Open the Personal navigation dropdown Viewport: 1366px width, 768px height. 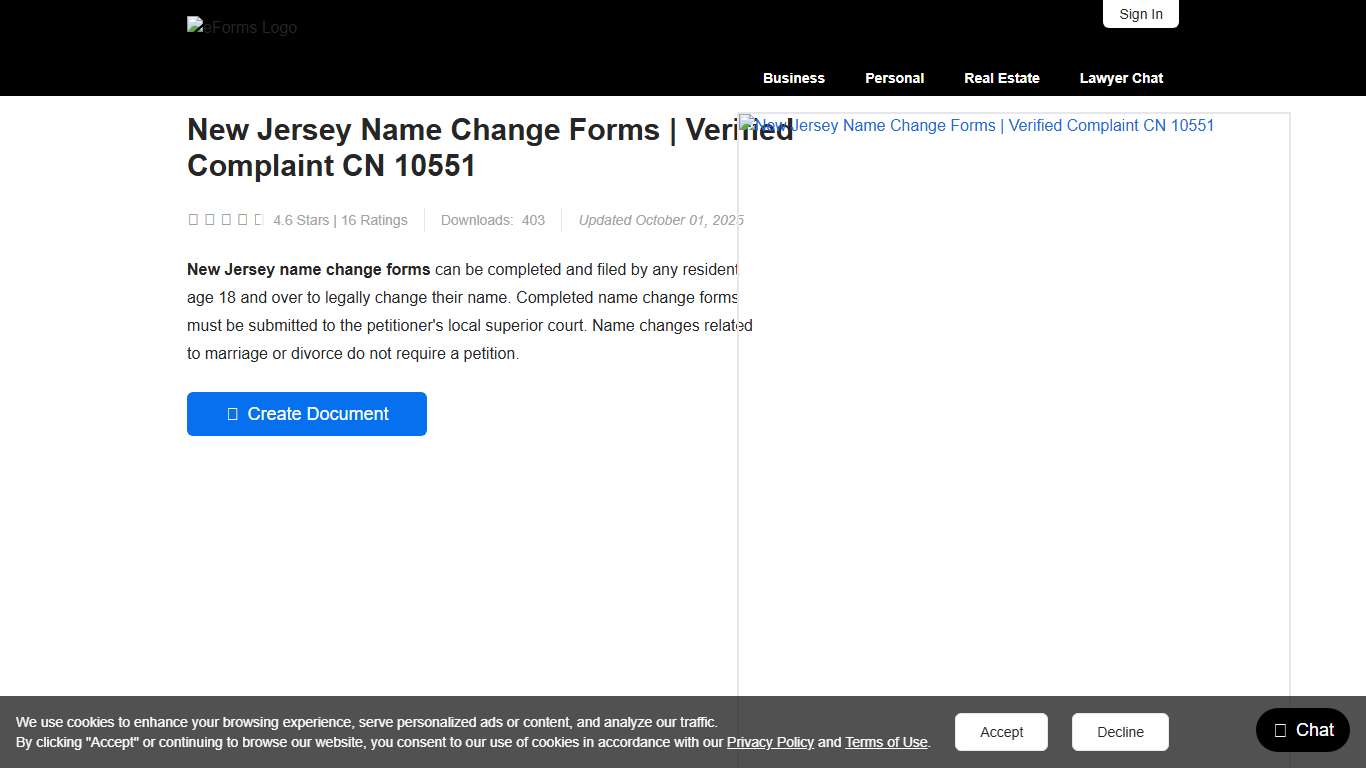coord(894,78)
